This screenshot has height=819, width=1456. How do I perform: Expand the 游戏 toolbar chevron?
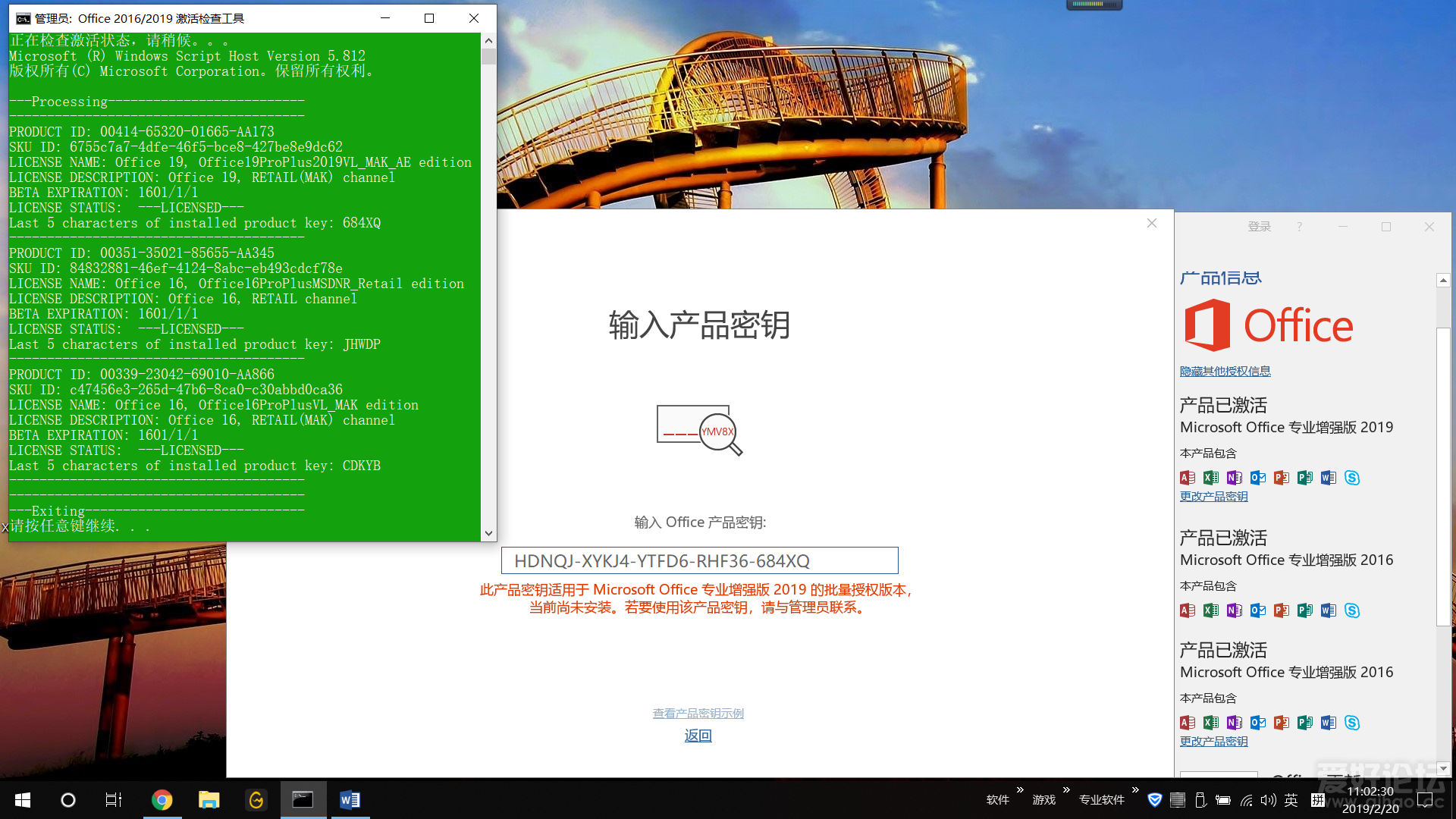pos(1065,790)
